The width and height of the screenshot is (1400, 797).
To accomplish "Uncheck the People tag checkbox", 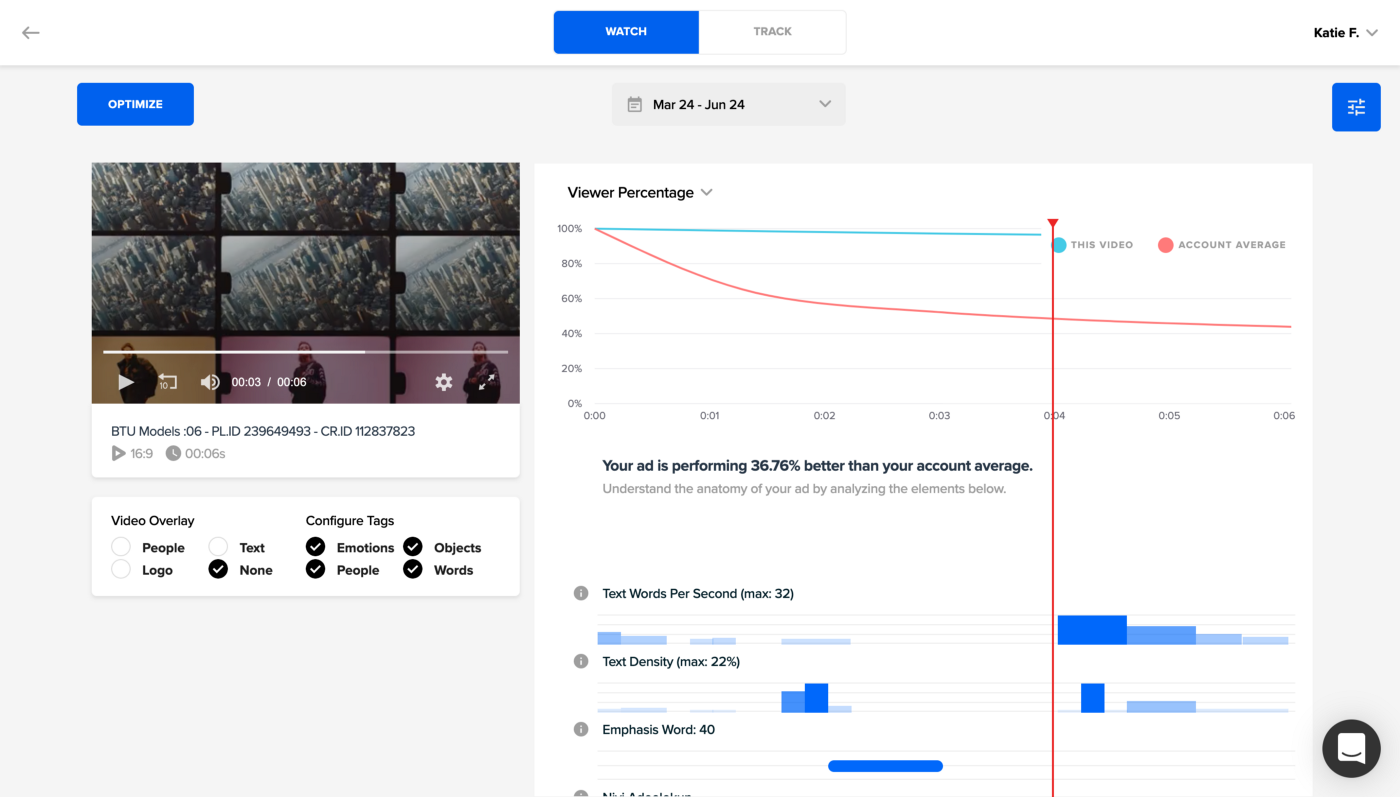I will 315,569.
